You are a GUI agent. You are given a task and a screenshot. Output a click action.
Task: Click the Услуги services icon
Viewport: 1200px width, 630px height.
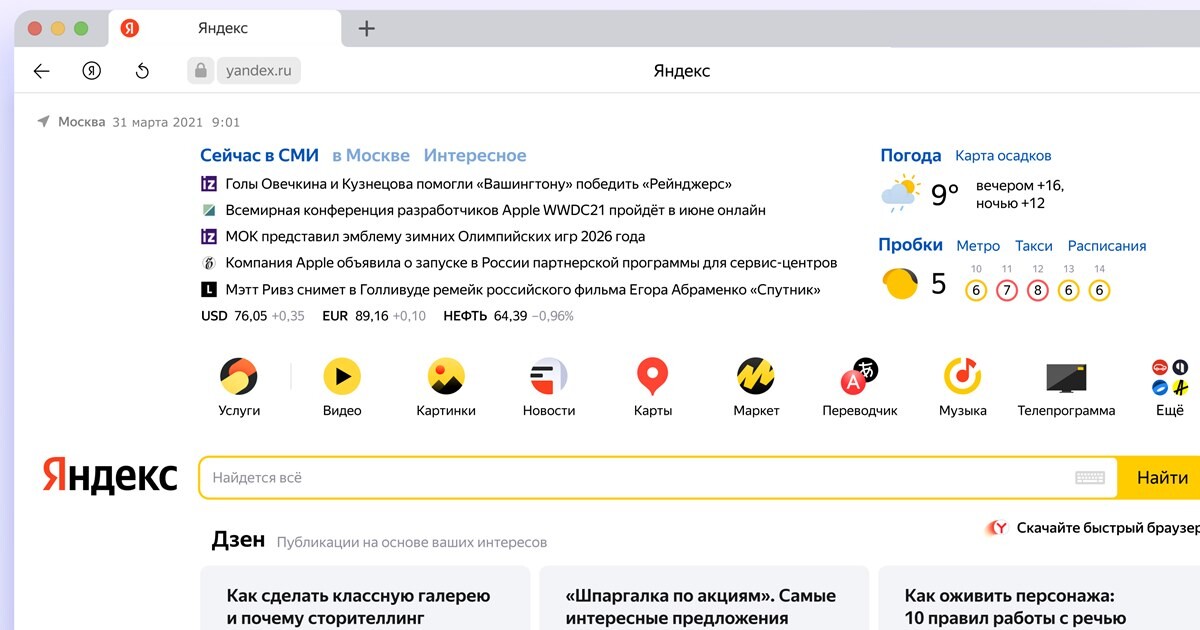point(239,377)
